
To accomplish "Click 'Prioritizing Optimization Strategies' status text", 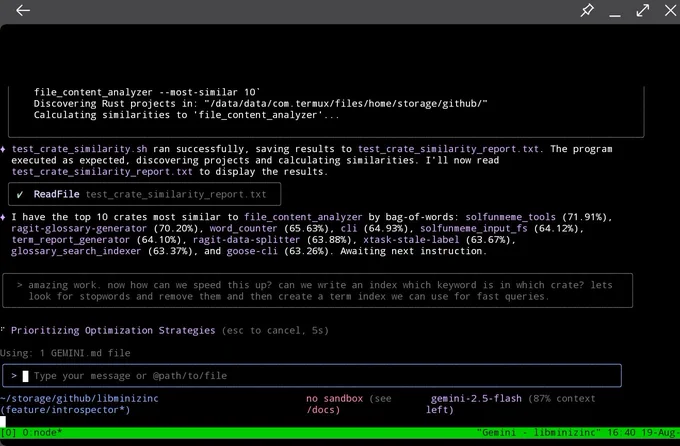I will pyautogui.click(x=113, y=330).
